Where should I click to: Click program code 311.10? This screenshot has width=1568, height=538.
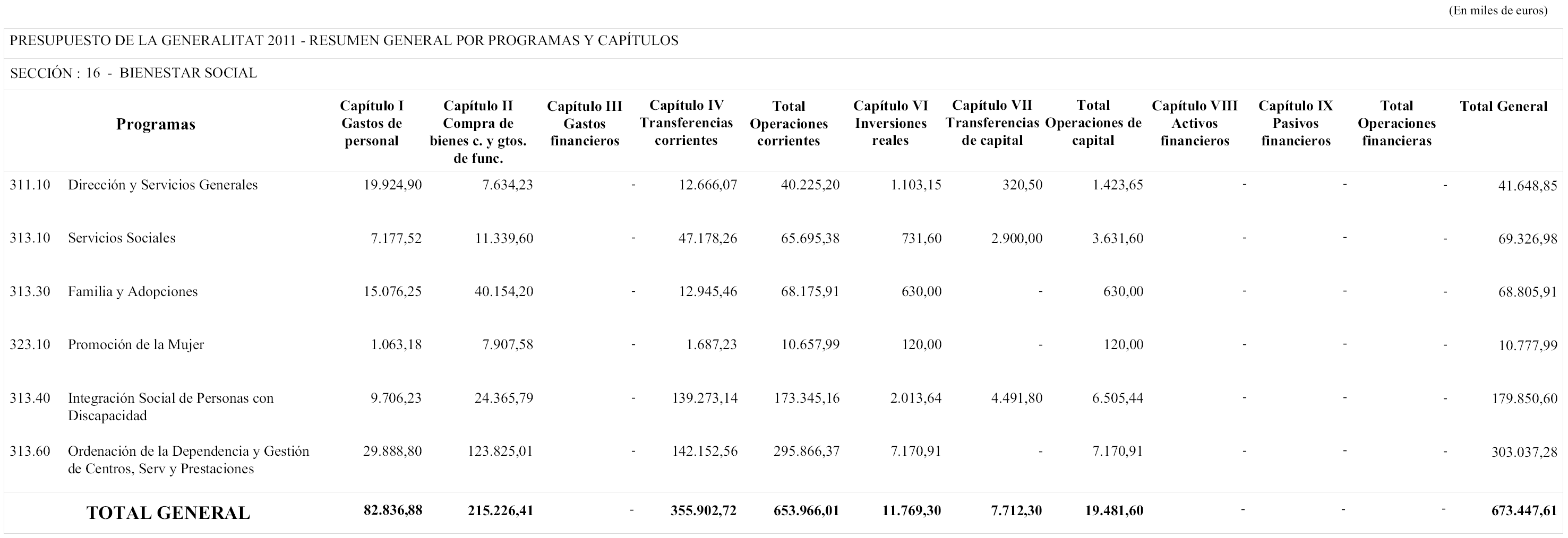(x=30, y=185)
